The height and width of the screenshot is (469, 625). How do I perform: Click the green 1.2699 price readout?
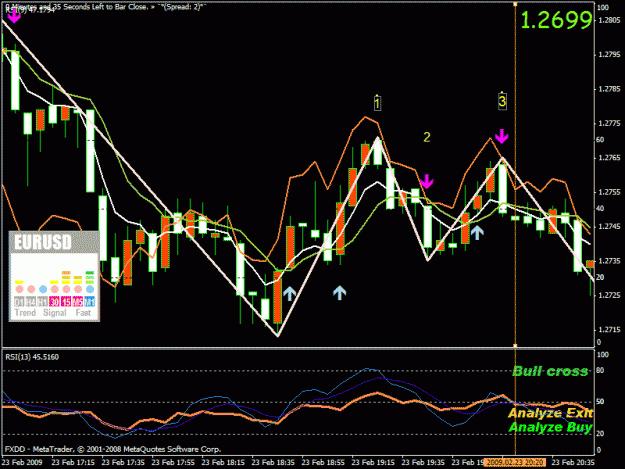[556, 20]
